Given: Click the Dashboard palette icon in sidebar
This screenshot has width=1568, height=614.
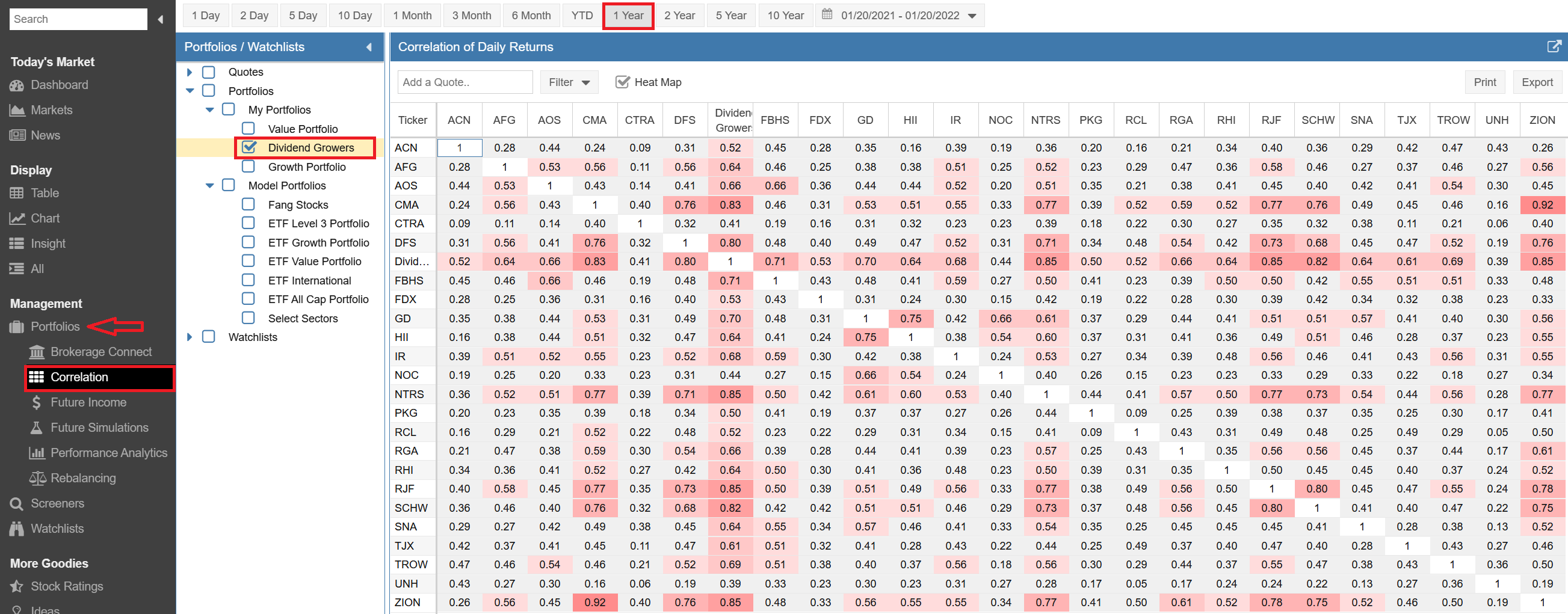Looking at the screenshot, I should [x=16, y=85].
